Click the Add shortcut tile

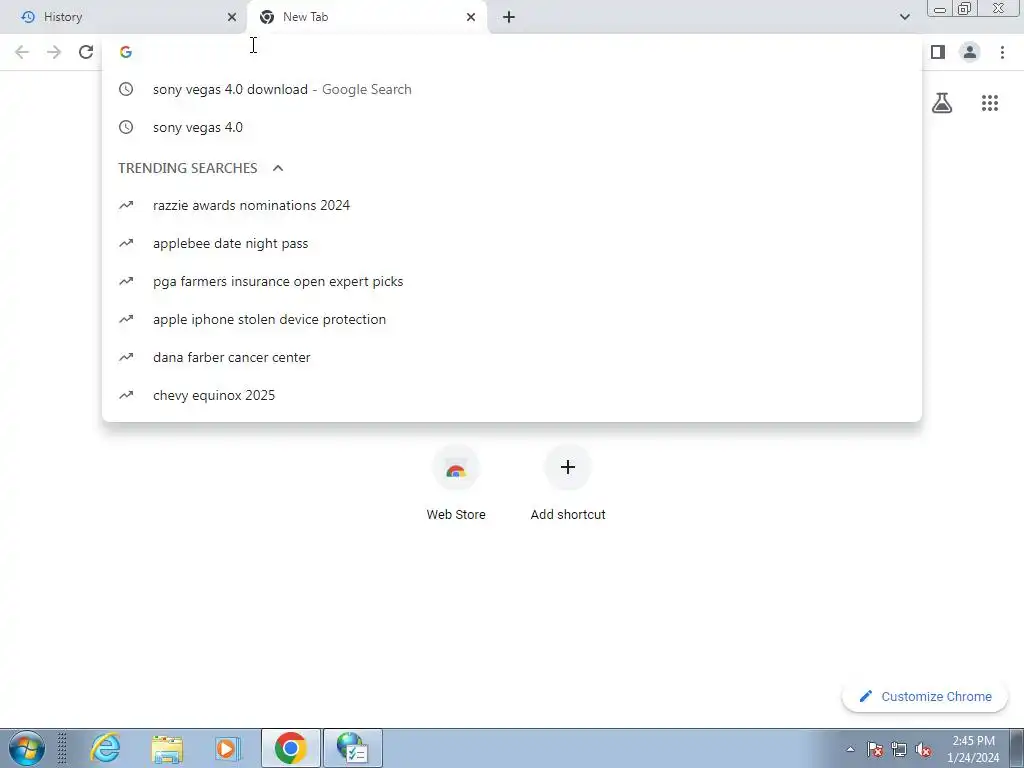568,483
